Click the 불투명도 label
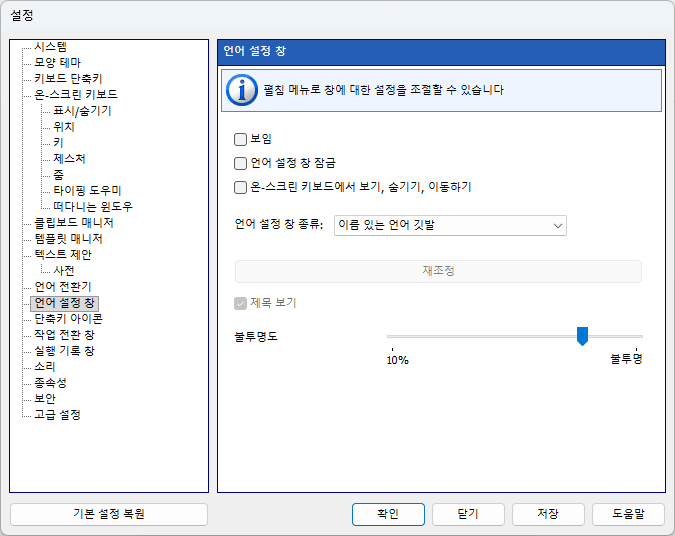 (x=256, y=337)
